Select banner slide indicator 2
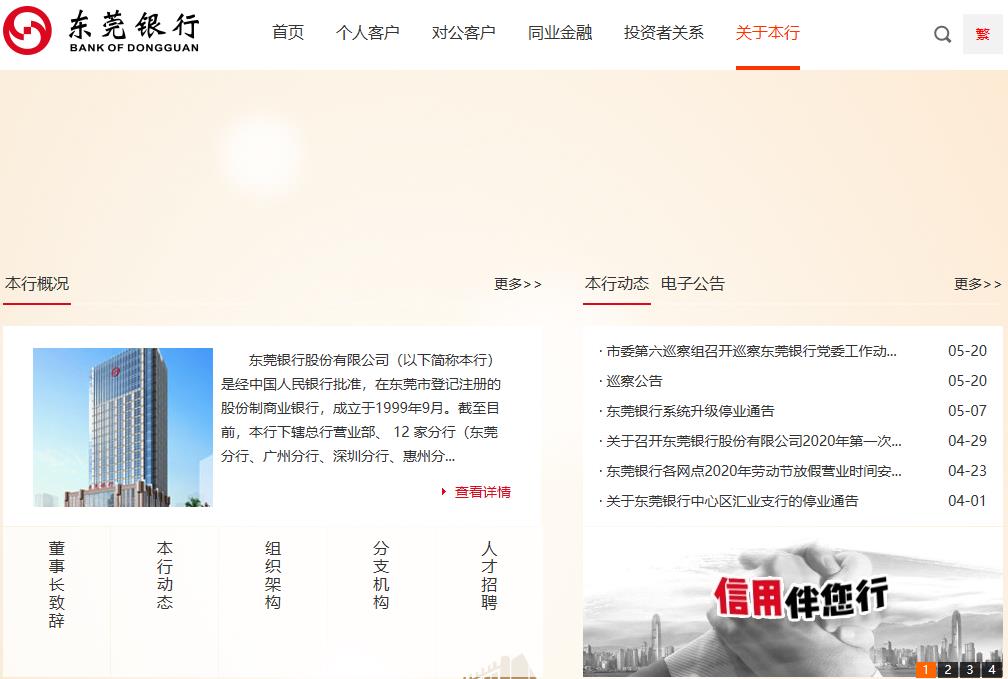1008x679 pixels. (x=948, y=669)
